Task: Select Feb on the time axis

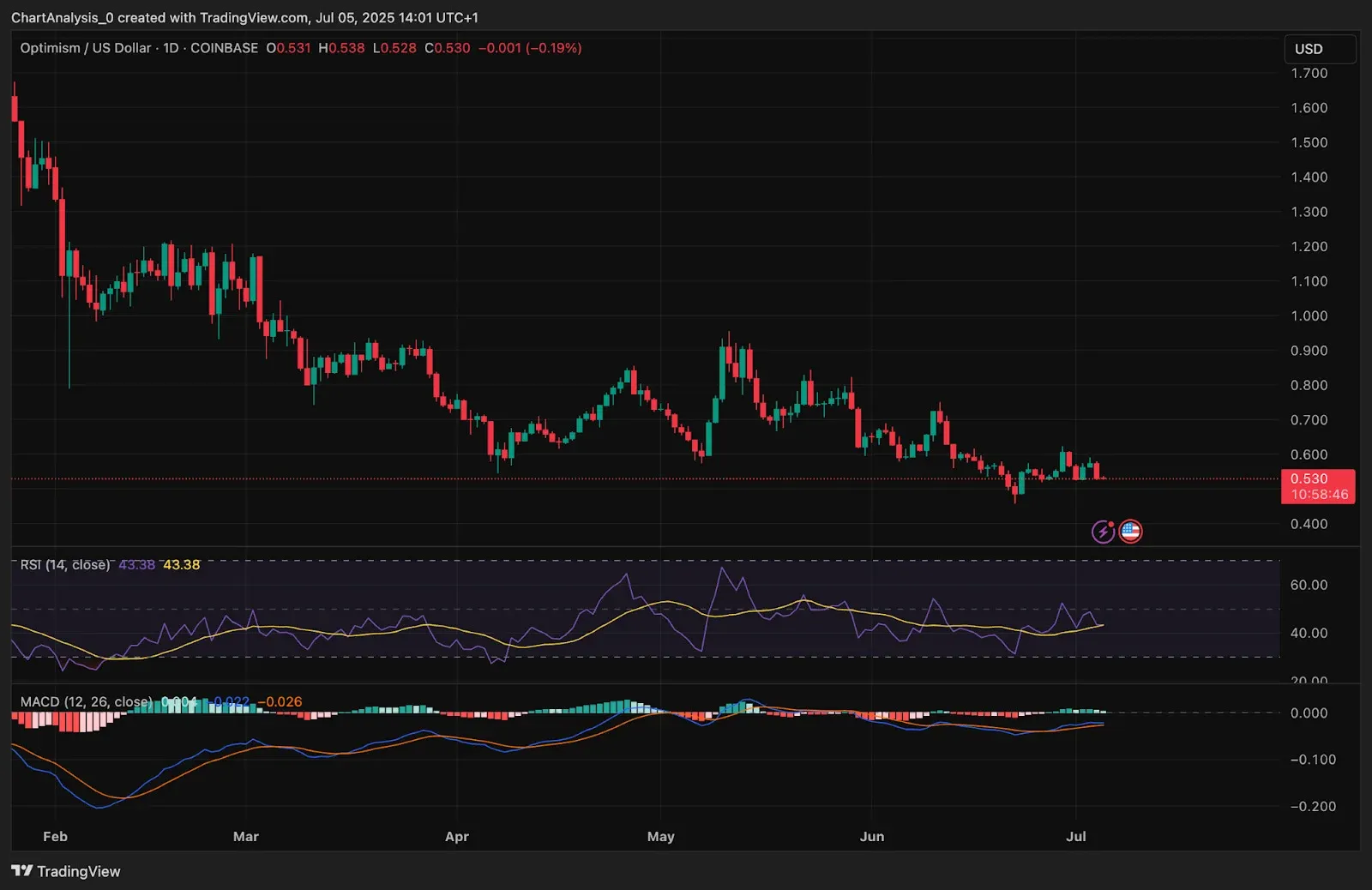Action: [55, 836]
